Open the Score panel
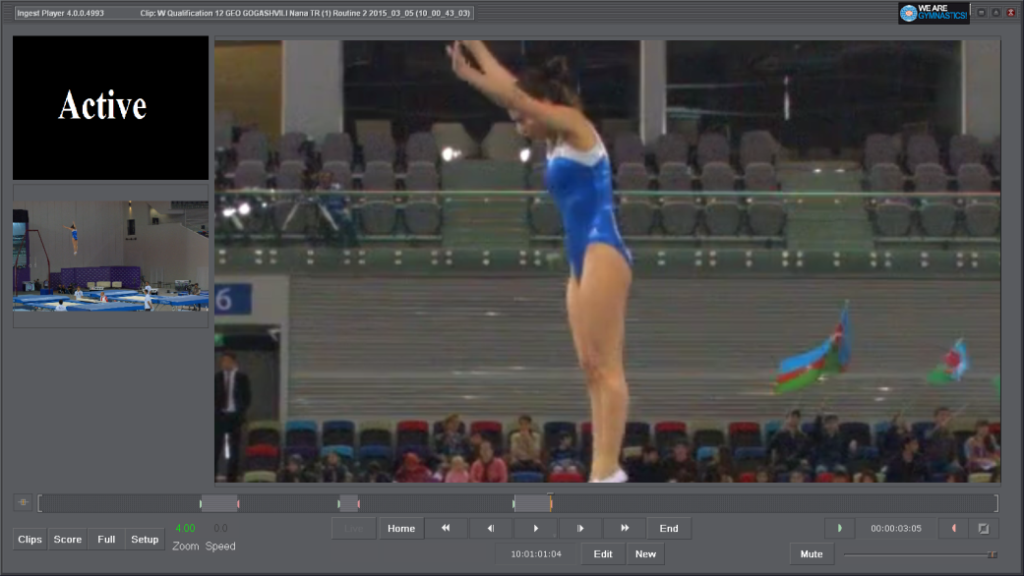This screenshot has width=1024, height=576. [x=68, y=539]
